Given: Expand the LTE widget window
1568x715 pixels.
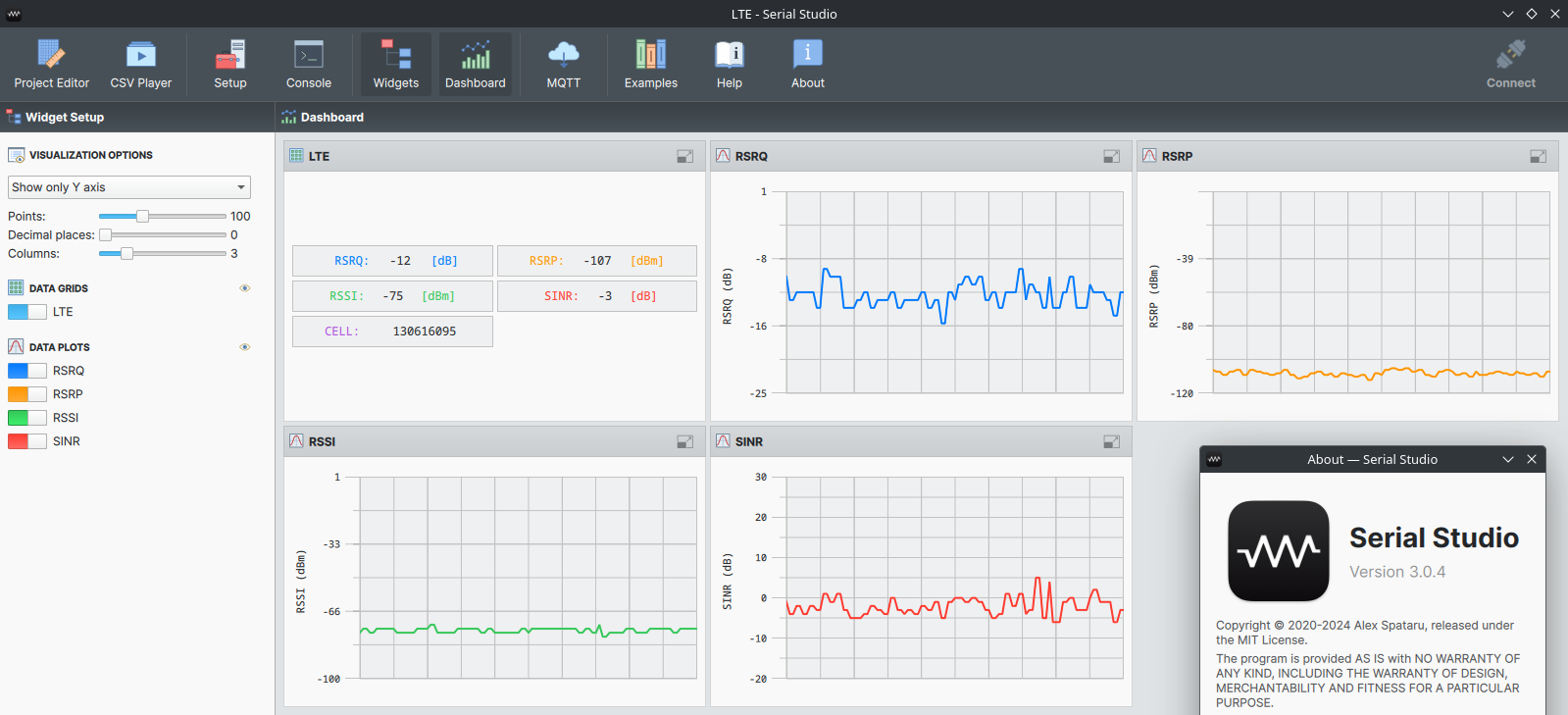Looking at the screenshot, I should pos(684,157).
